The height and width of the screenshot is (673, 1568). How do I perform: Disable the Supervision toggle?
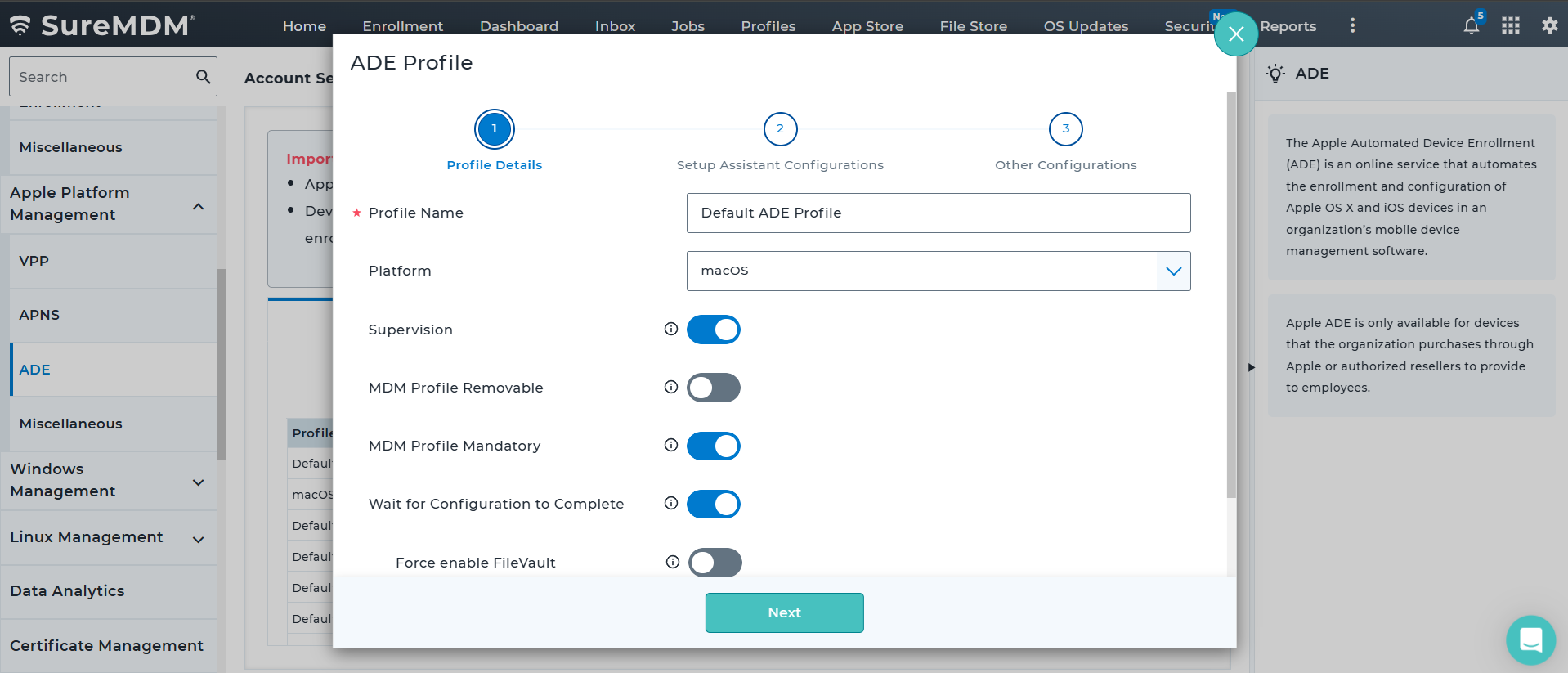pyautogui.click(x=713, y=330)
